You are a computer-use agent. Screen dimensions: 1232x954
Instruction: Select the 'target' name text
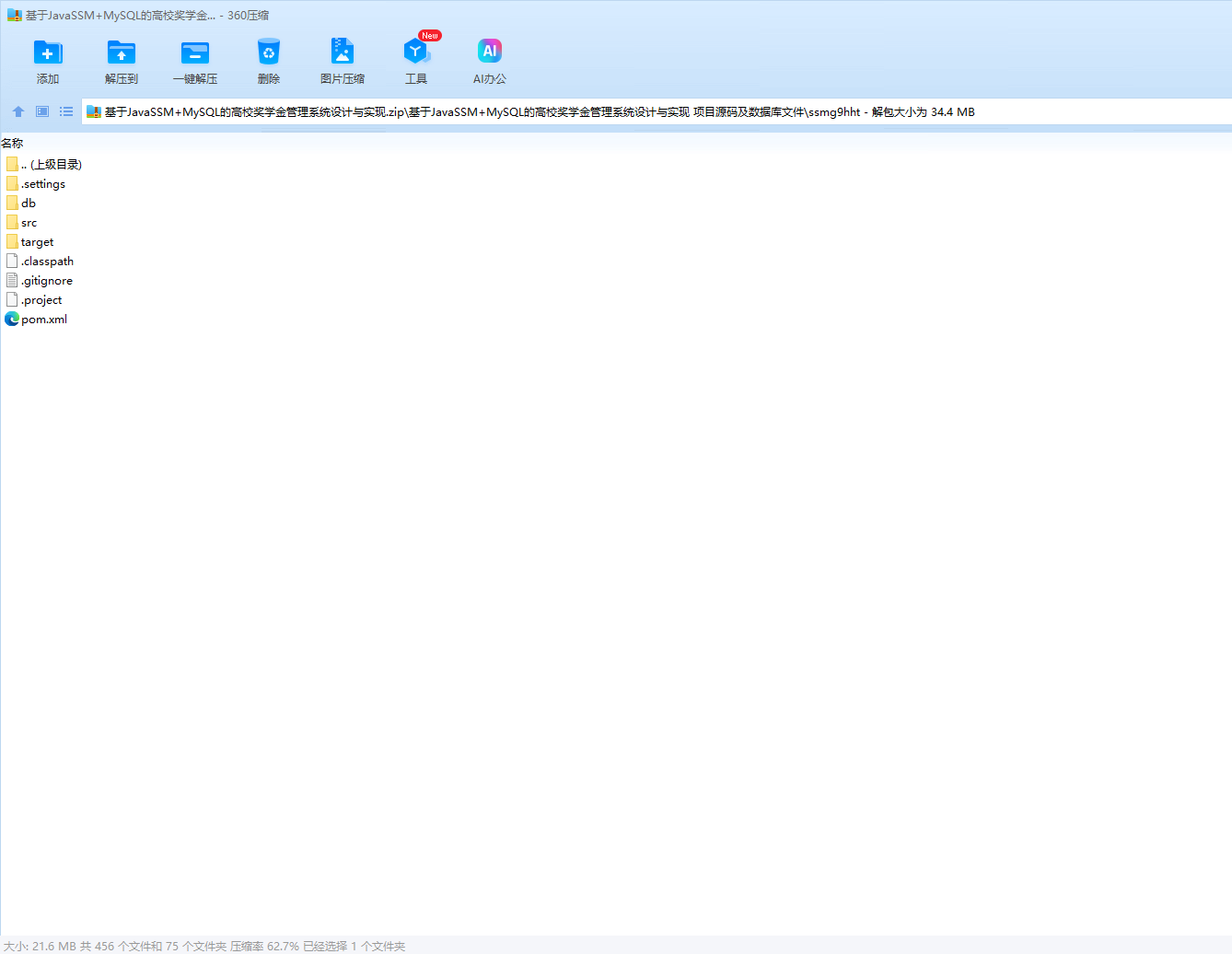[38, 241]
